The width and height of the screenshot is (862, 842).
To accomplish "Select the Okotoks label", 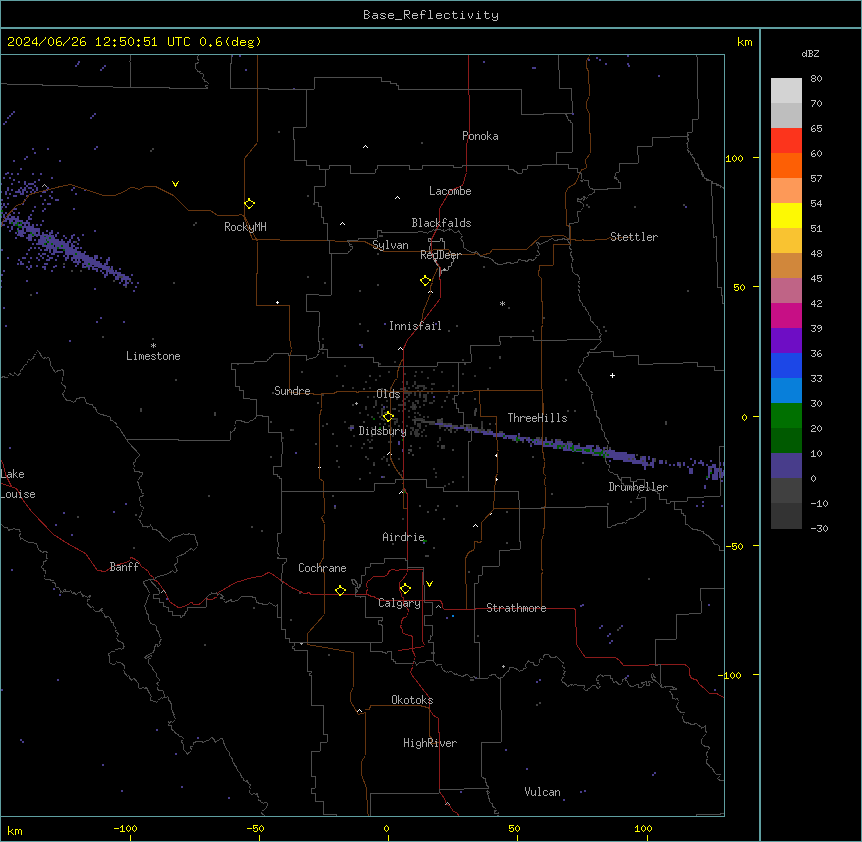I will coord(412,700).
